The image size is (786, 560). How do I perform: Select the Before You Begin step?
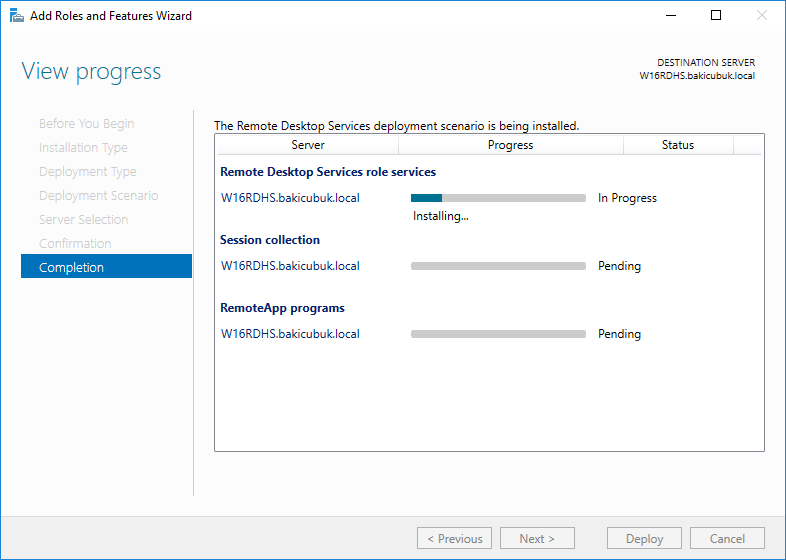87,123
